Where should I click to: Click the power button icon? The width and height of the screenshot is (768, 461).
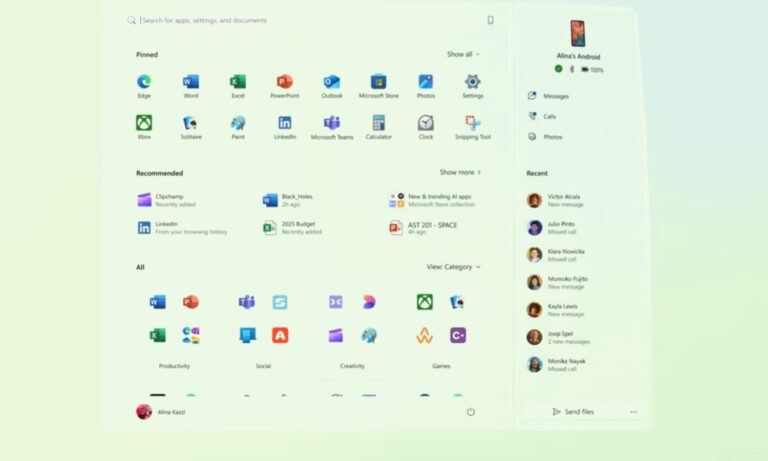[x=470, y=411]
